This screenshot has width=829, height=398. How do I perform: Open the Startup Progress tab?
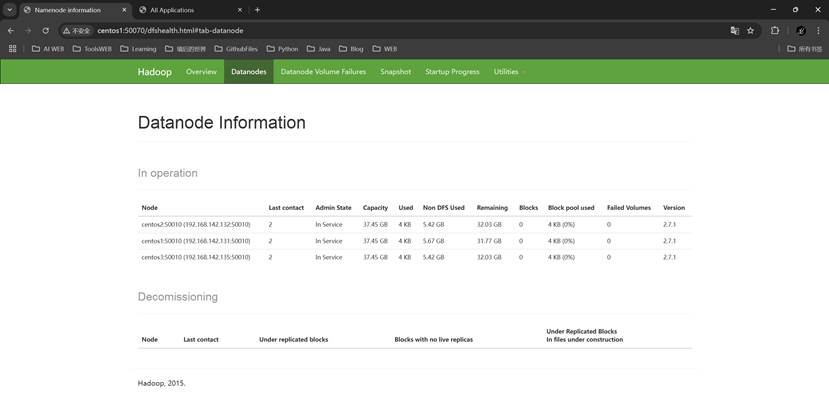pyautogui.click(x=452, y=71)
